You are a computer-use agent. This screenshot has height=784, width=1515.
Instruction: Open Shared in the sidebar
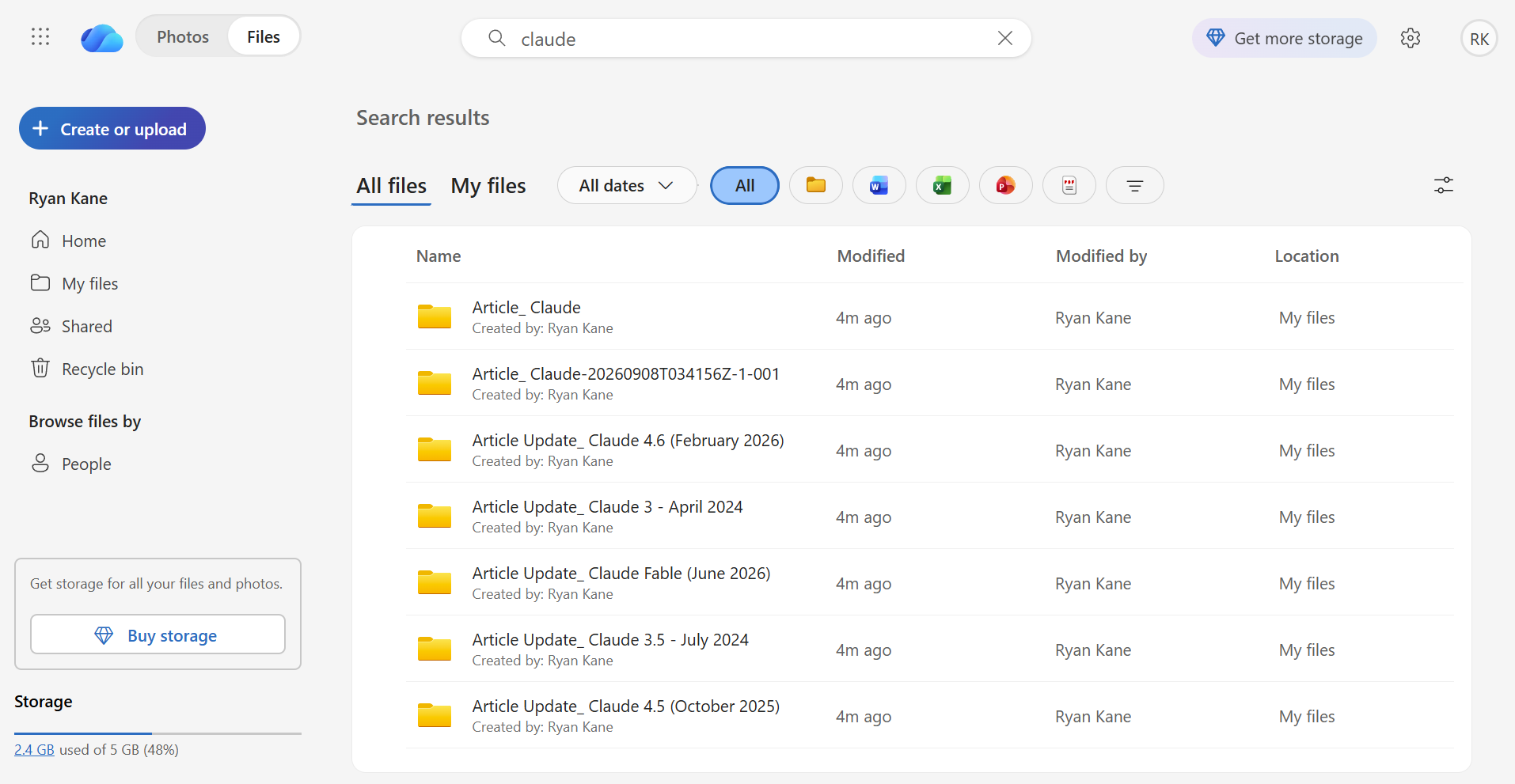click(71, 326)
